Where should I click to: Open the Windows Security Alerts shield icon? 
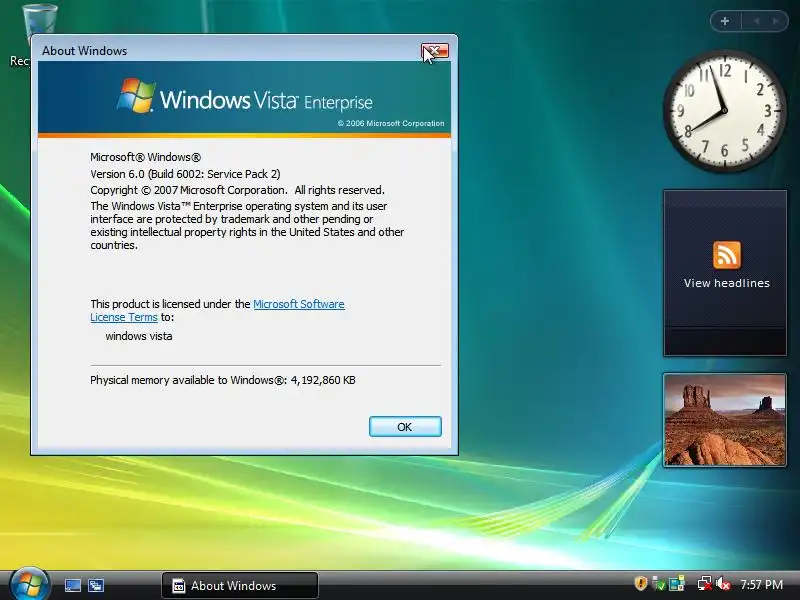tap(641, 583)
